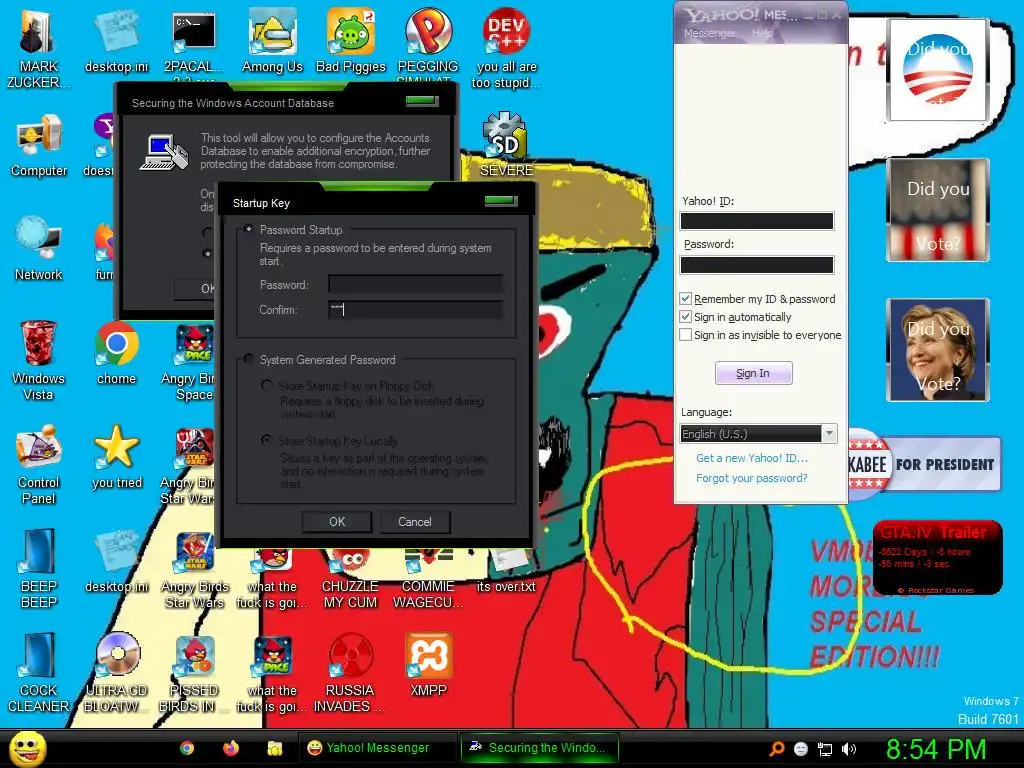Toggle Sign in automatically checkbox
Screen dimensions: 1024x768
point(686,317)
